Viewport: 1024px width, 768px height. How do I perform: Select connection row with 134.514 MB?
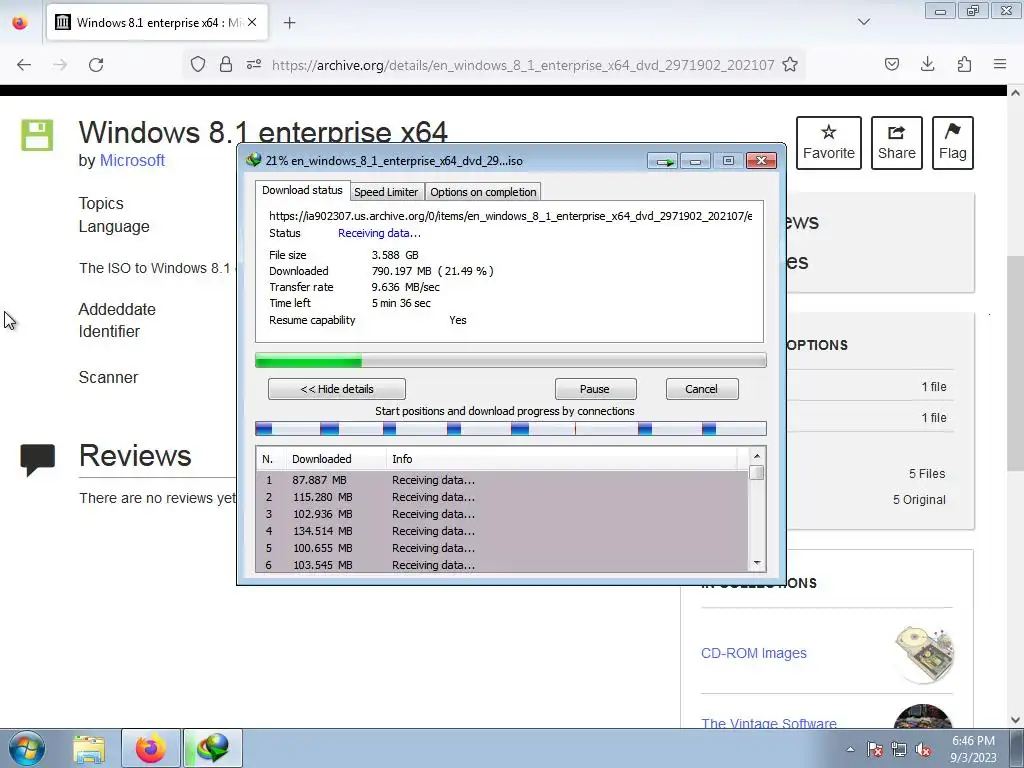point(502,531)
